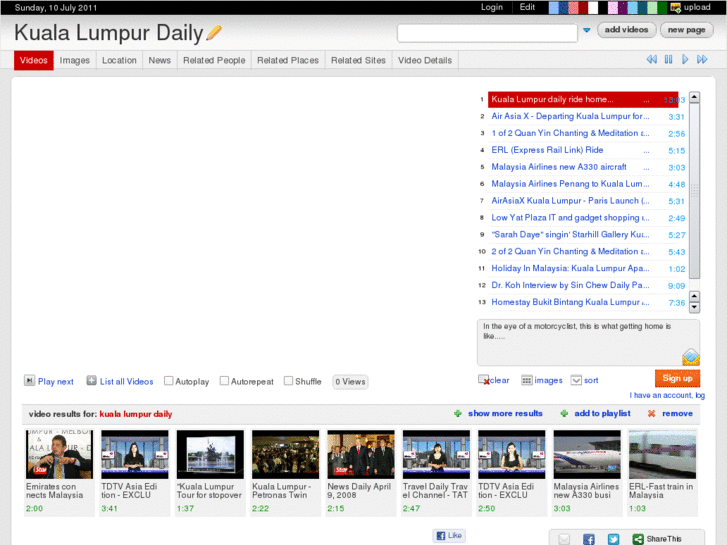Click the playlist vertical scrollbar thumb
Viewport: 727px width, 545px height.
[x=694, y=191]
